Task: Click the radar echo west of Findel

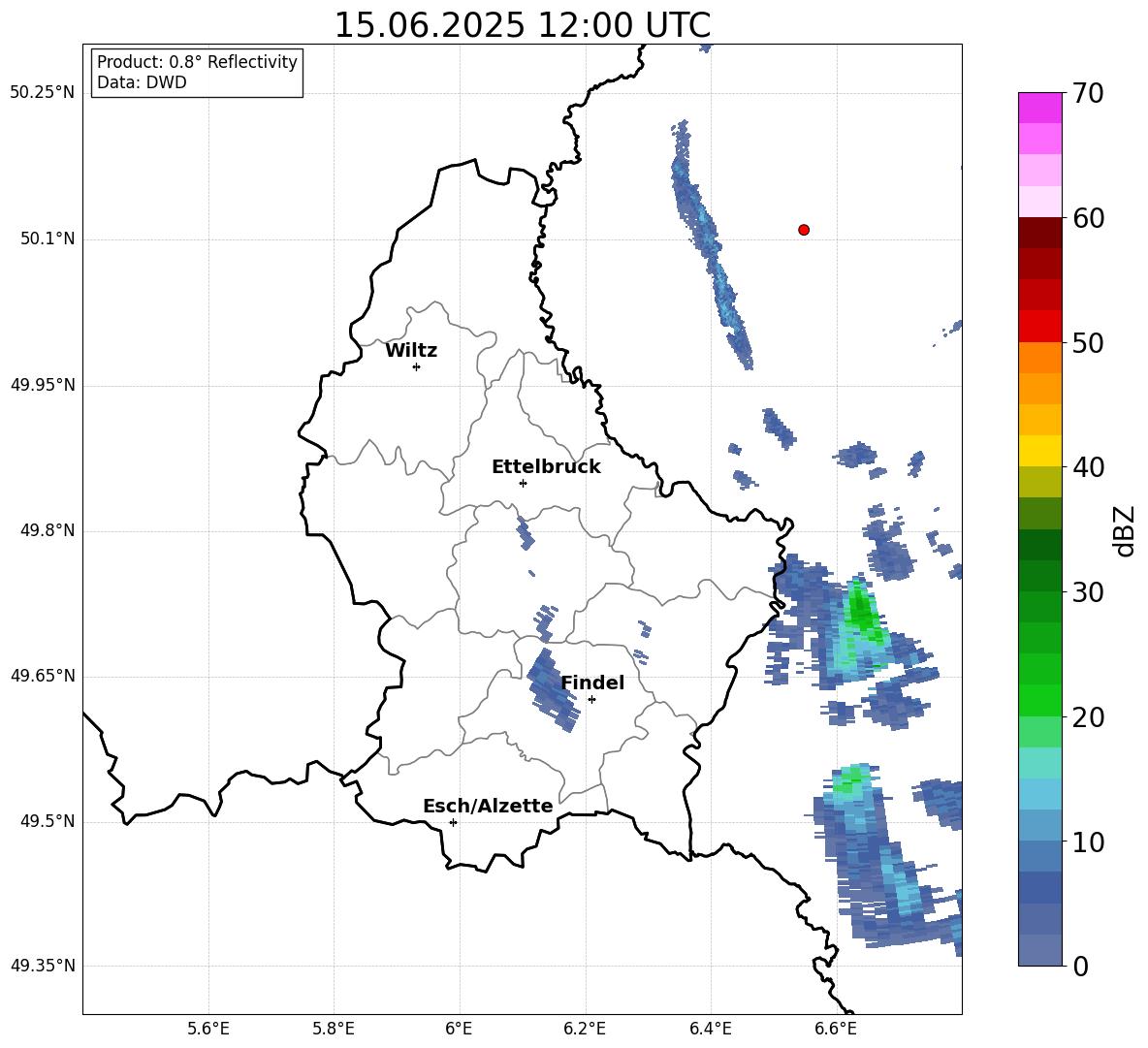Action: click(553, 689)
